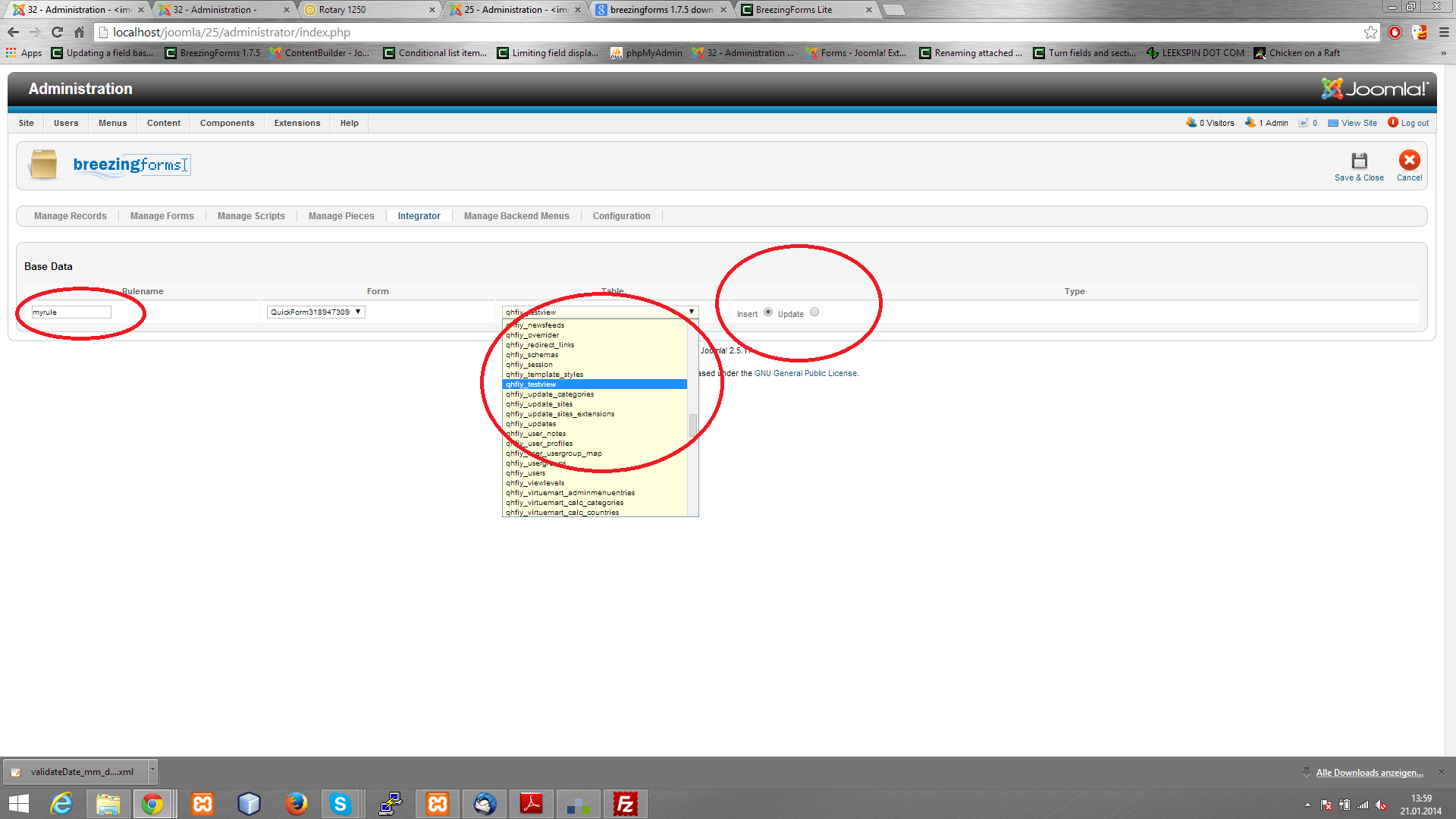Screen dimensions: 1456x819
Task: Open Adobe Reader from the taskbar
Action: (x=531, y=804)
